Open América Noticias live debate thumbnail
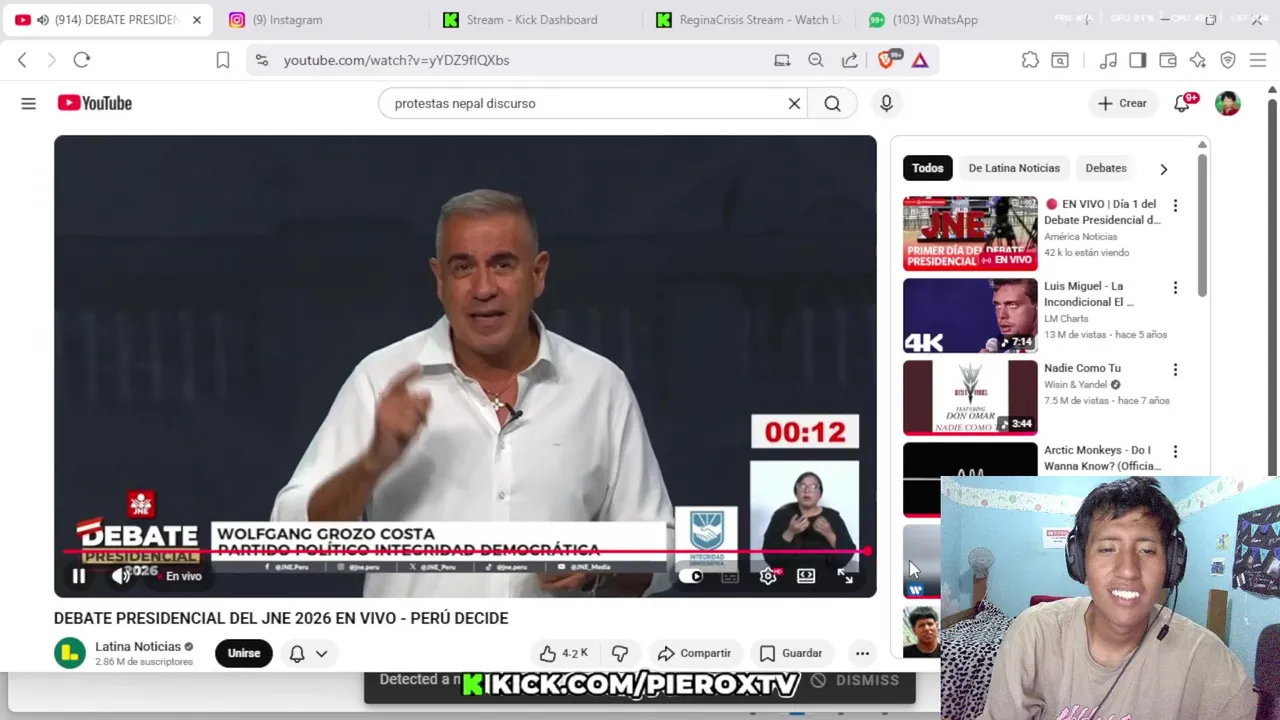The width and height of the screenshot is (1280, 720). (970, 234)
